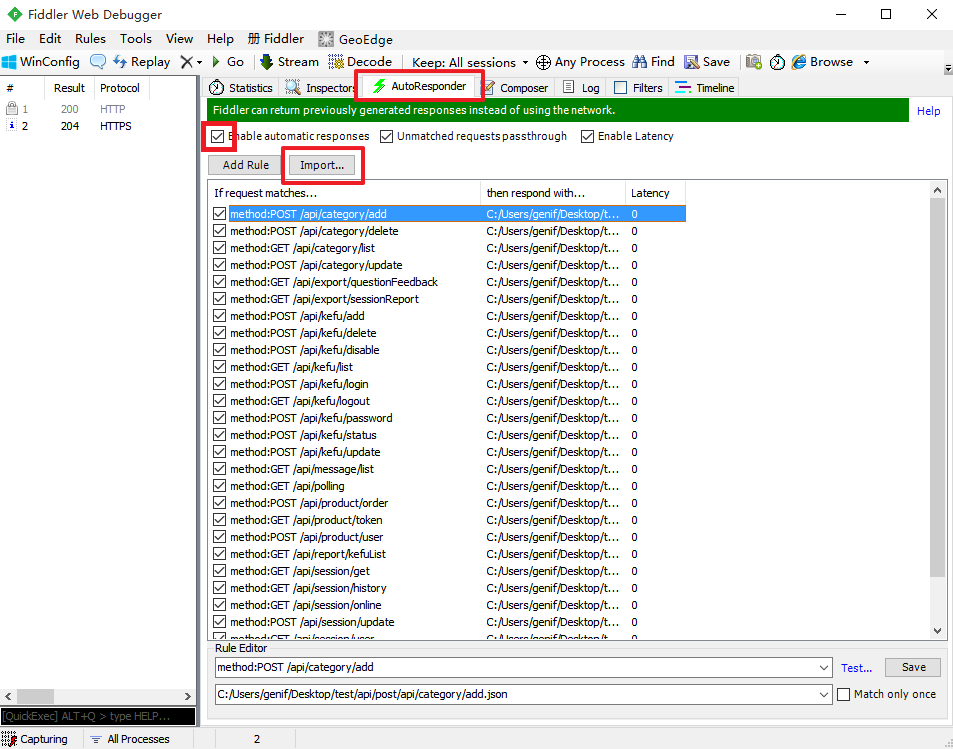Click the Latency column header
Screen dimensions: 953x749
(x=655, y=193)
